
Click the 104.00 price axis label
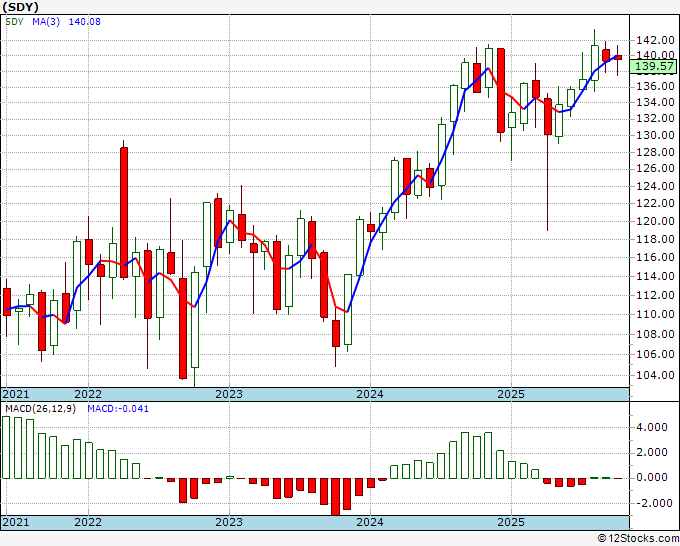(x=655, y=375)
